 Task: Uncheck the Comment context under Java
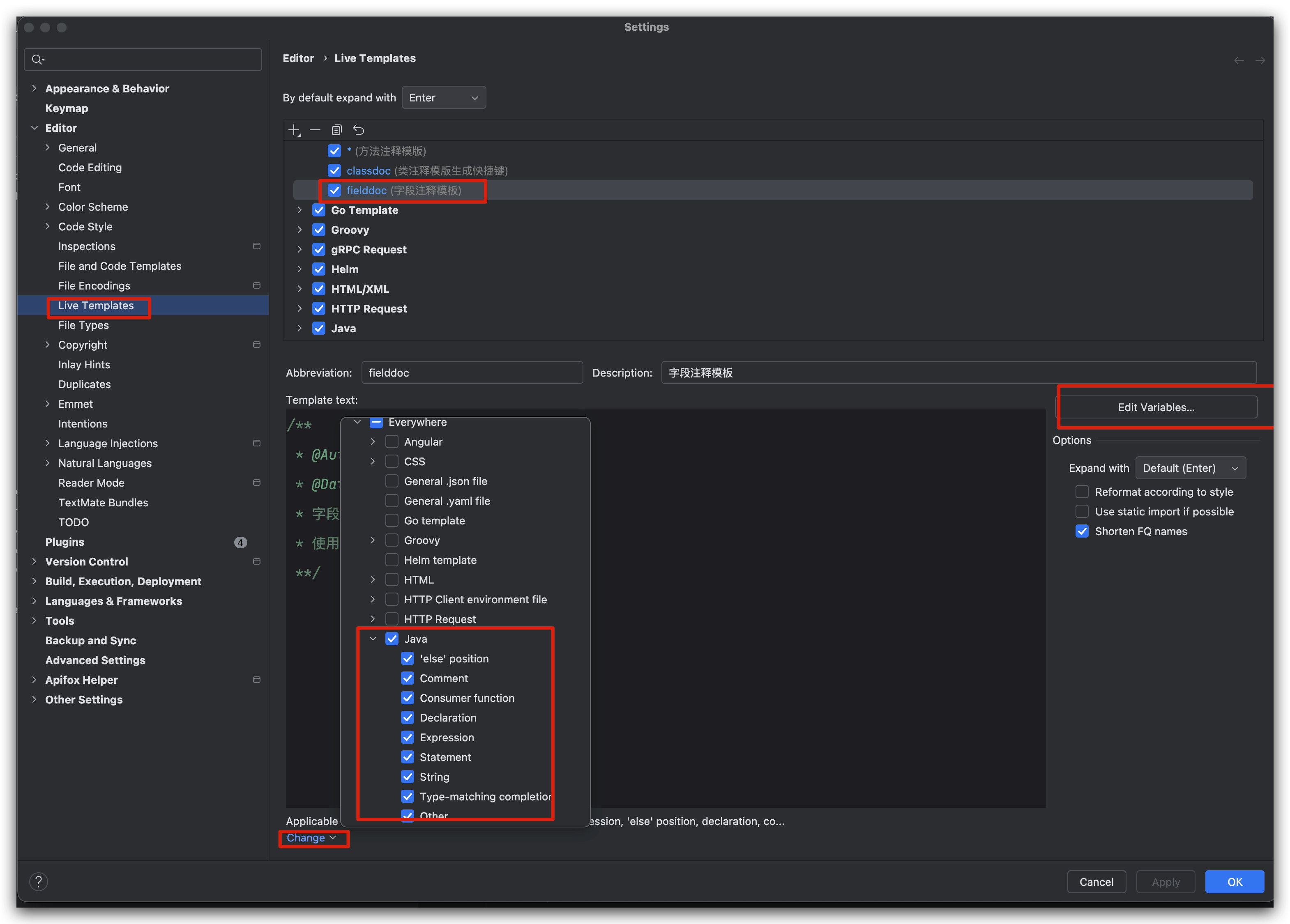(x=408, y=678)
